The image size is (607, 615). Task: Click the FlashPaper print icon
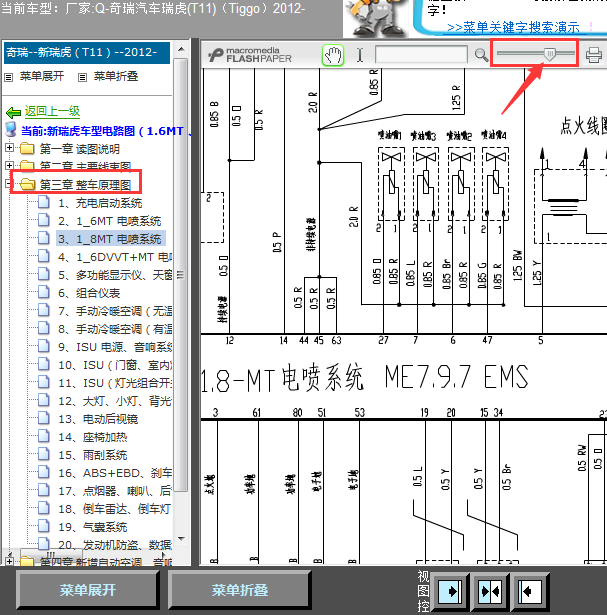[x=594, y=55]
